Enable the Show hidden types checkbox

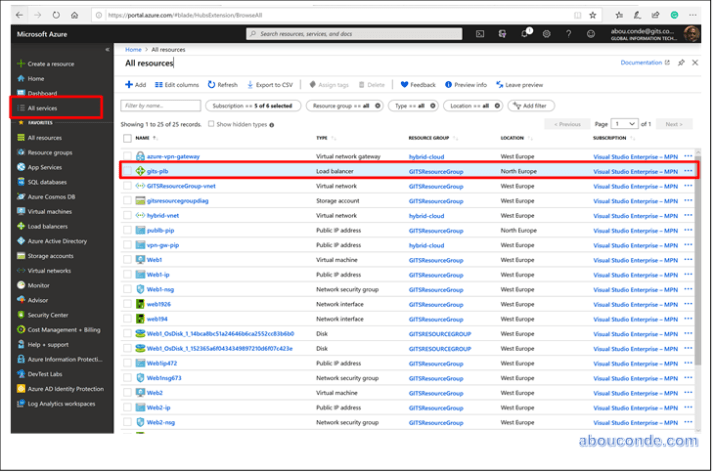coord(211,124)
